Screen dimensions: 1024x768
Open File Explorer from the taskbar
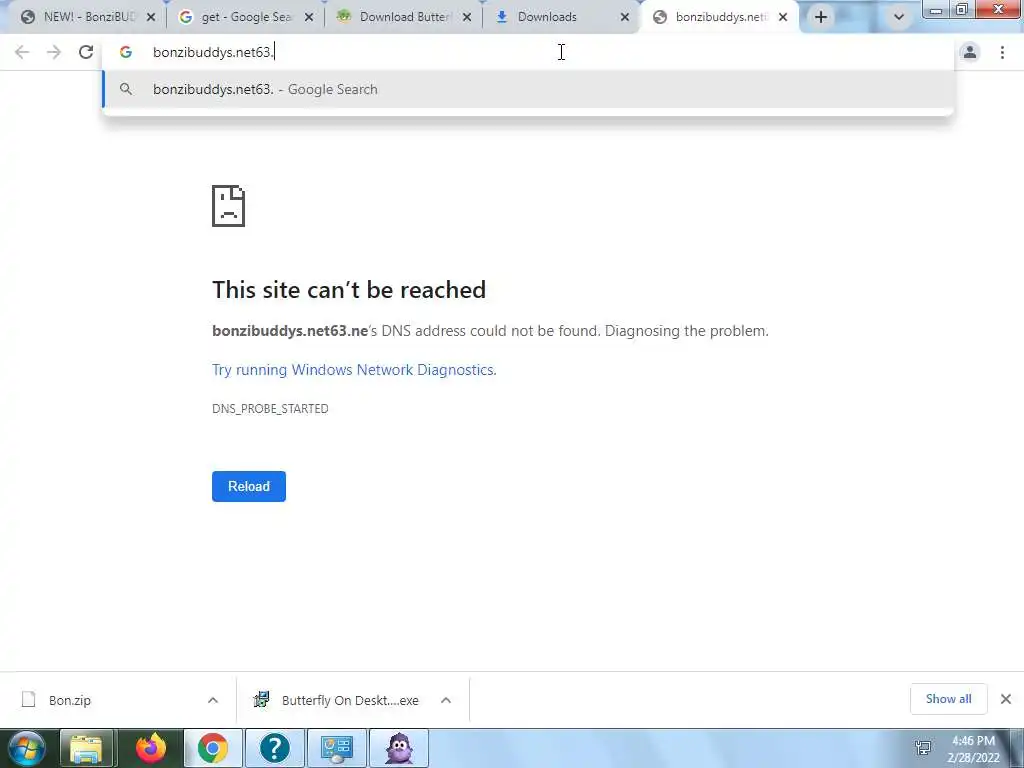point(87,748)
